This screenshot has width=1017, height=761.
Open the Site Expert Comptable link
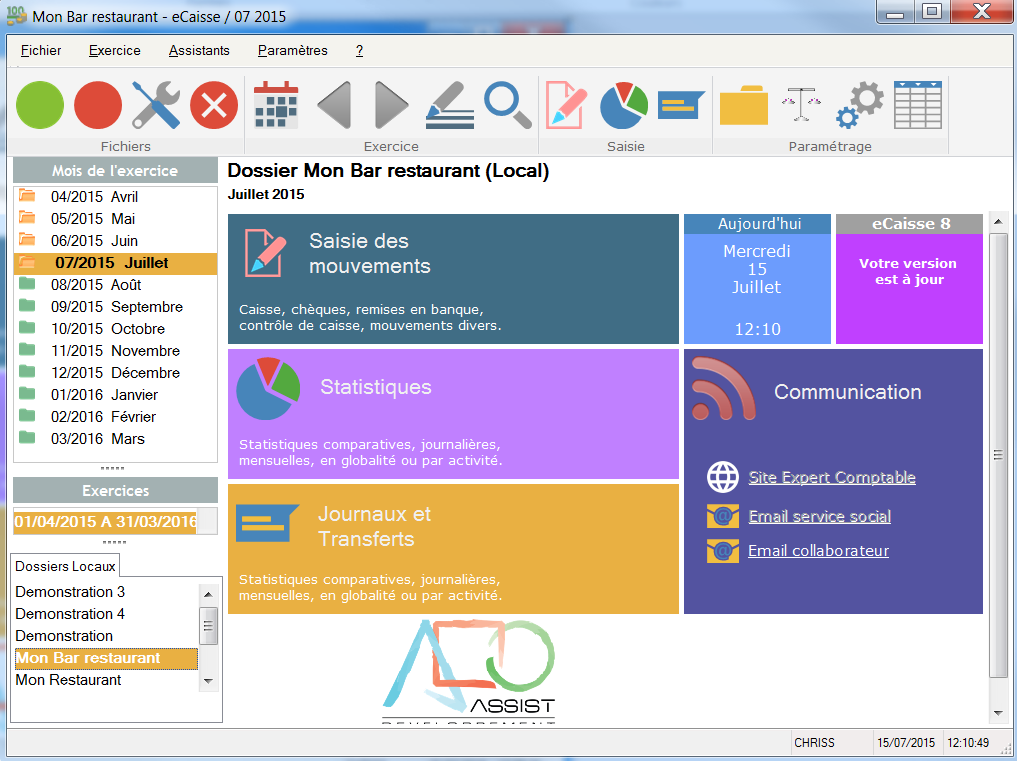832,477
